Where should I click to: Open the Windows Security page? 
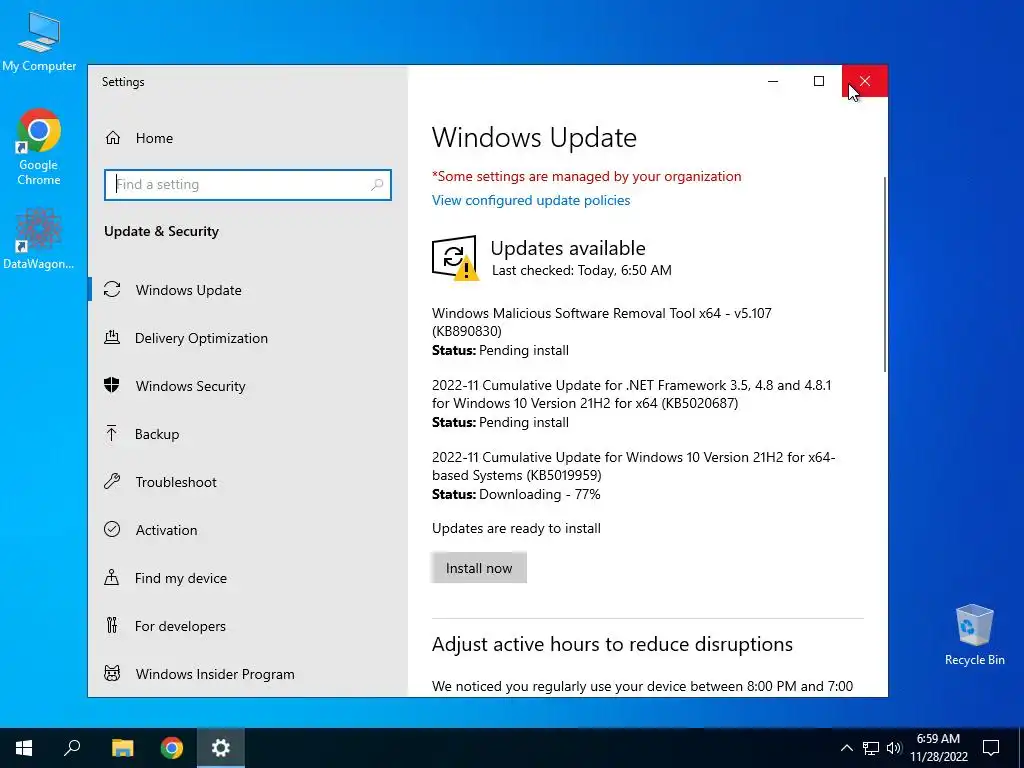[x=248, y=385]
